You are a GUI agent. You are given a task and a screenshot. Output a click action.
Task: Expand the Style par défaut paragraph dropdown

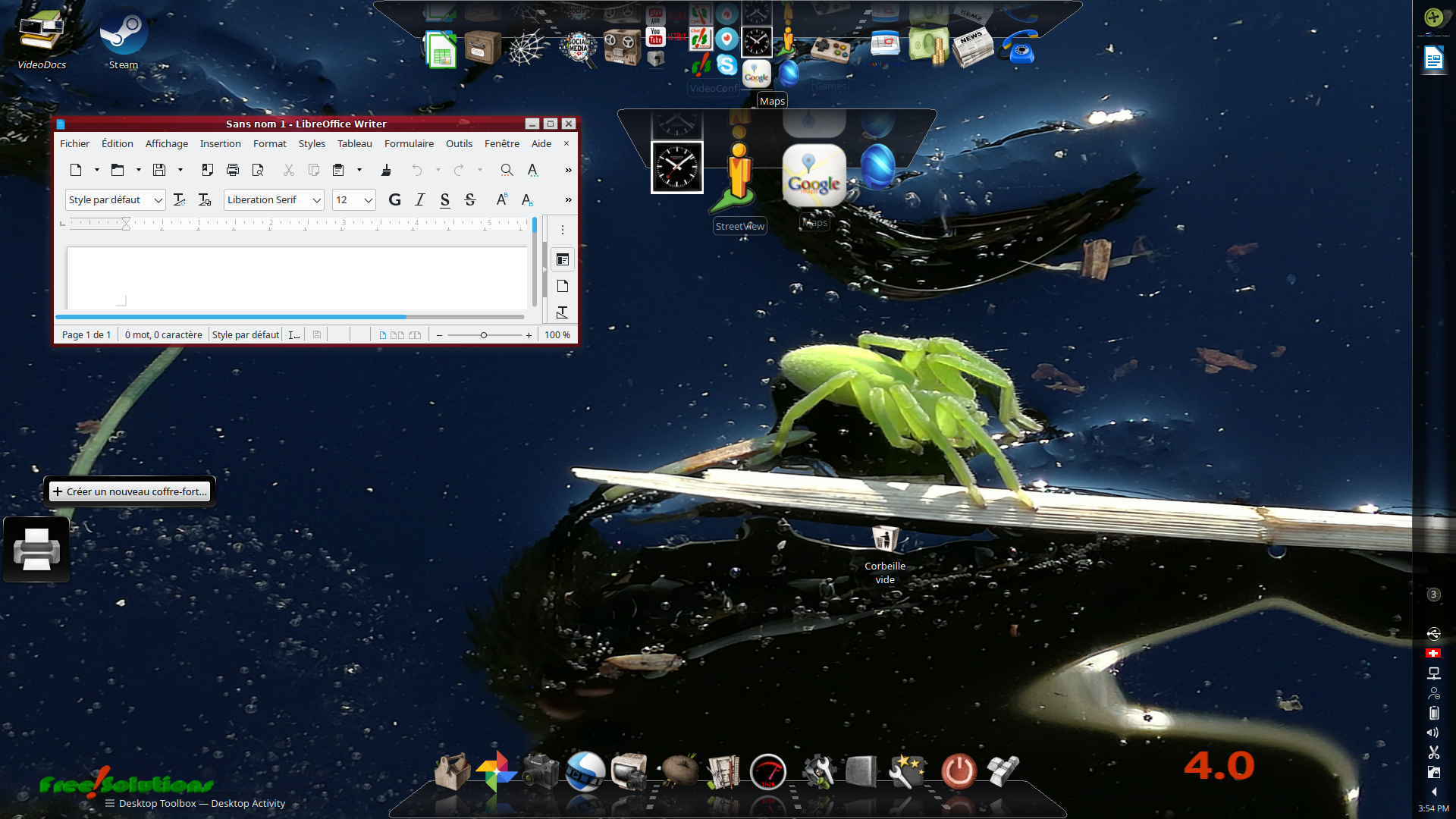[158, 200]
